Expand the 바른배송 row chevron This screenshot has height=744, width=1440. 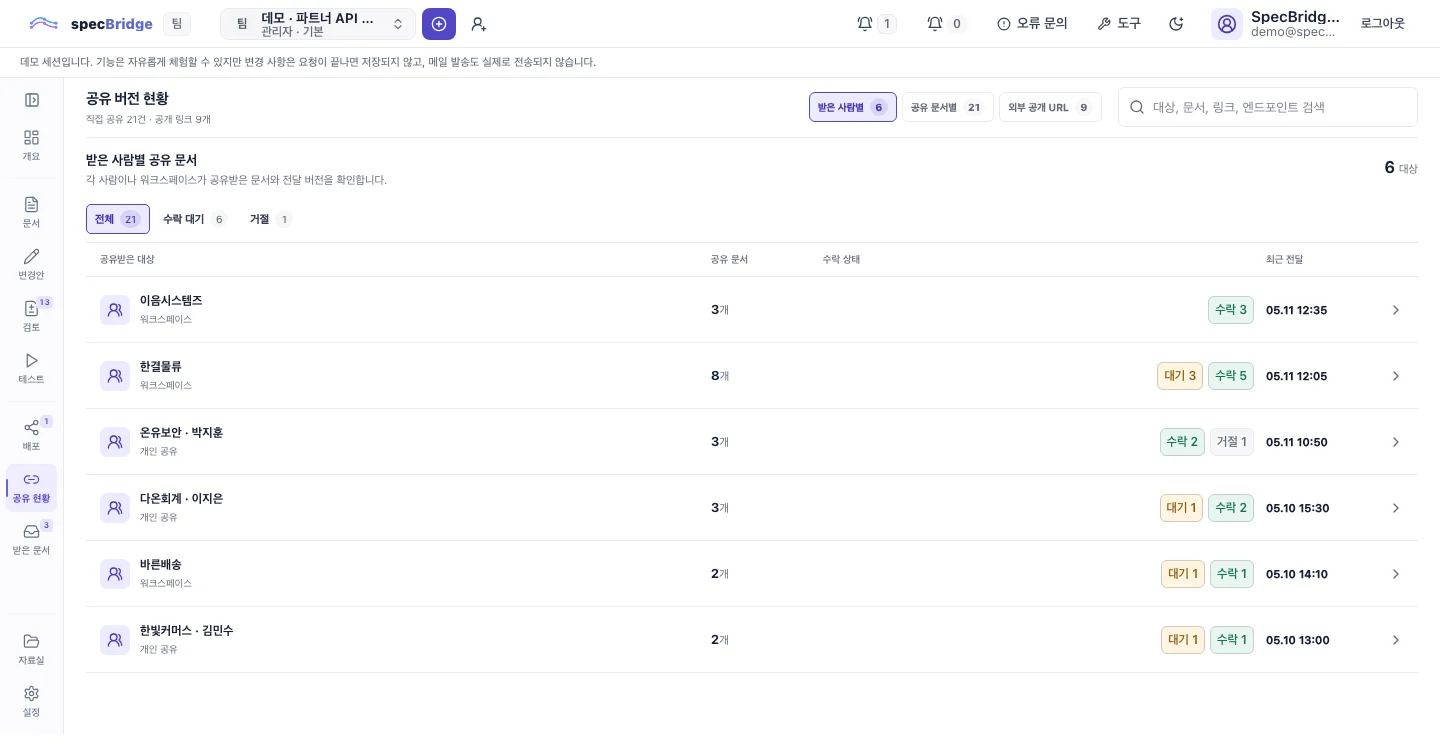click(x=1396, y=574)
